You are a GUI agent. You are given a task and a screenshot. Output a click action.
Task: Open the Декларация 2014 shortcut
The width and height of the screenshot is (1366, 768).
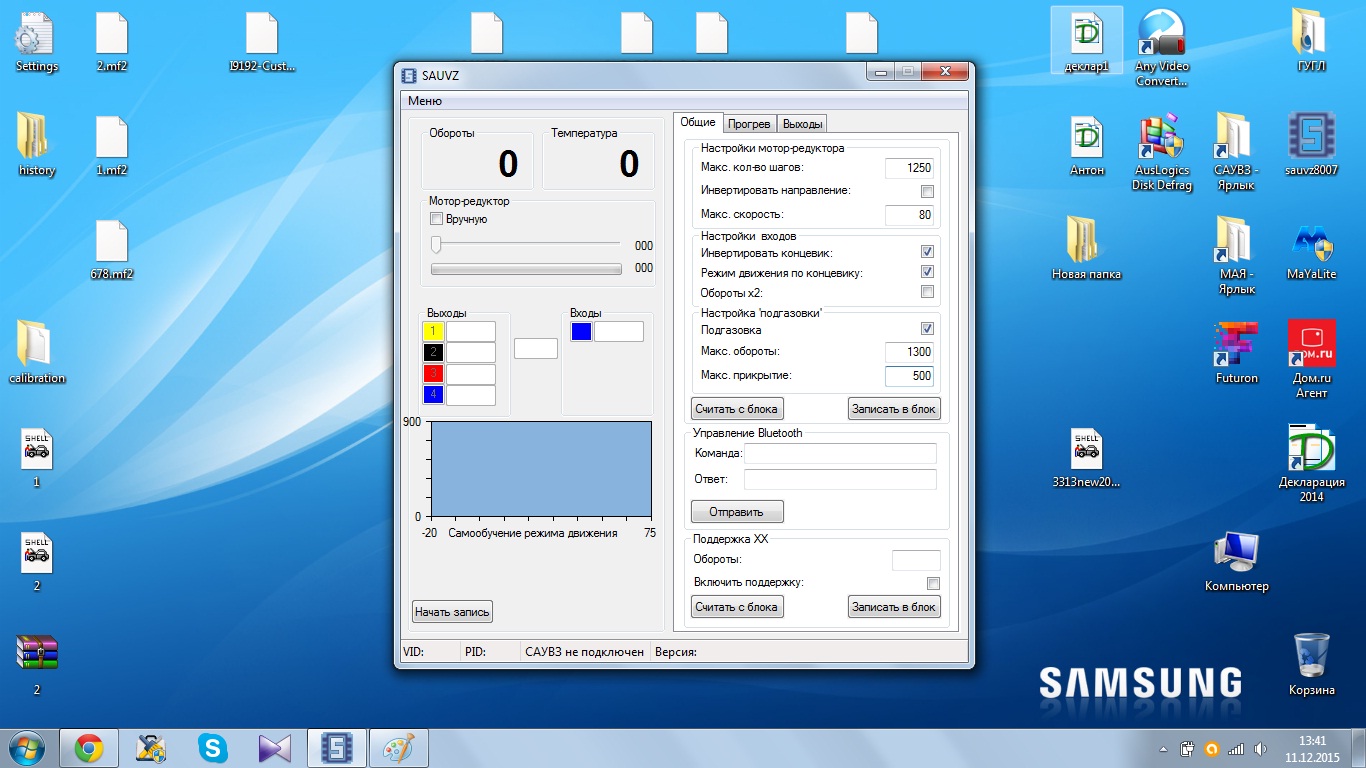click(1311, 465)
